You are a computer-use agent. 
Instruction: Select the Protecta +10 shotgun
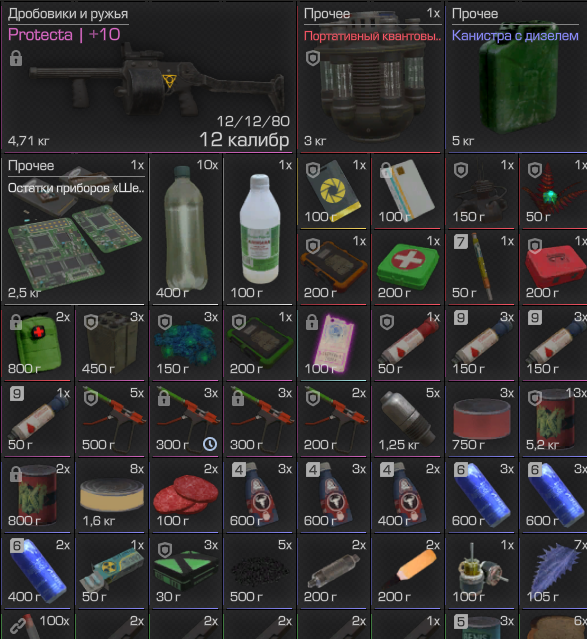[x=148, y=77]
